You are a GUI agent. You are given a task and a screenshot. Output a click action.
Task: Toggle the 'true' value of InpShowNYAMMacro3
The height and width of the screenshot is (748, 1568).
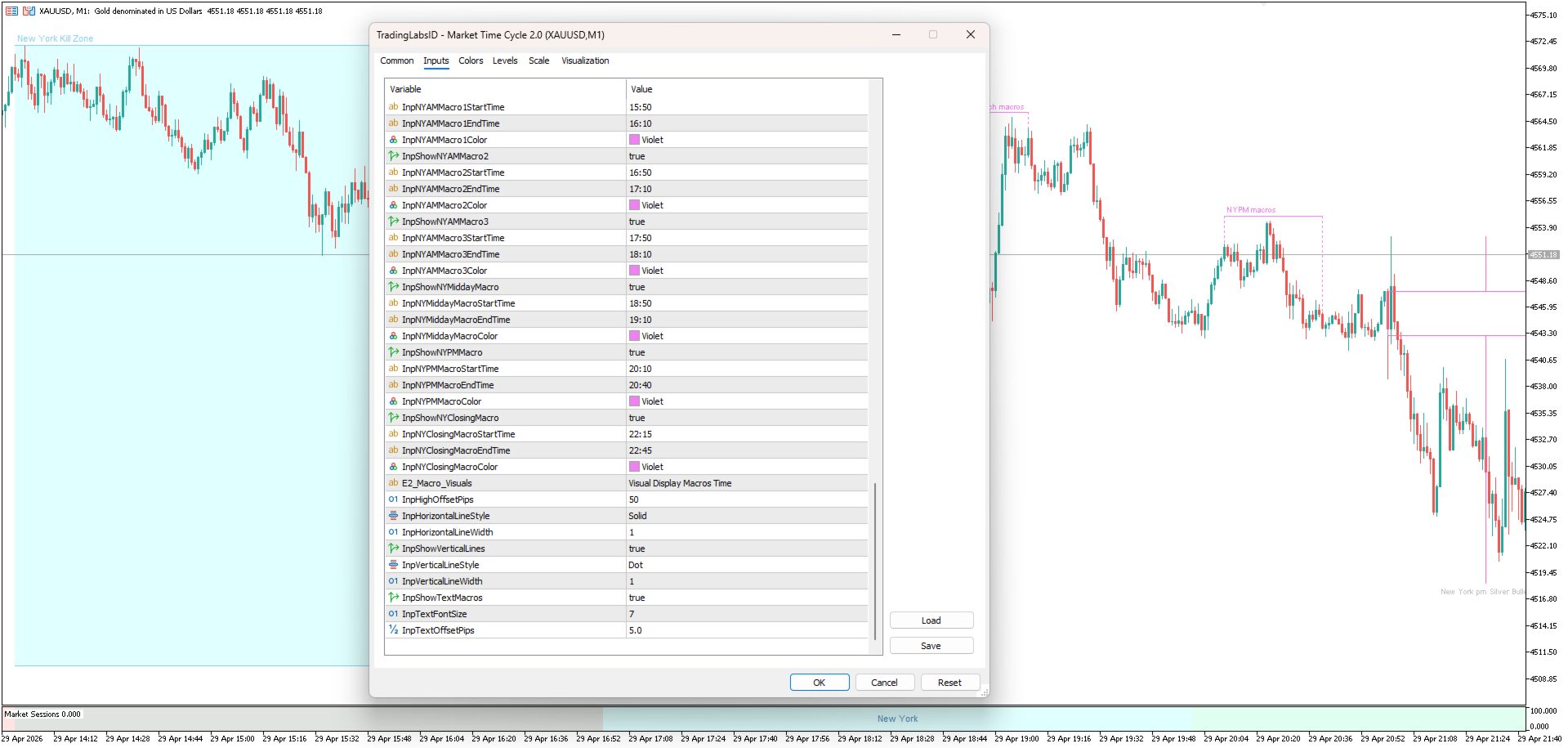(x=637, y=222)
